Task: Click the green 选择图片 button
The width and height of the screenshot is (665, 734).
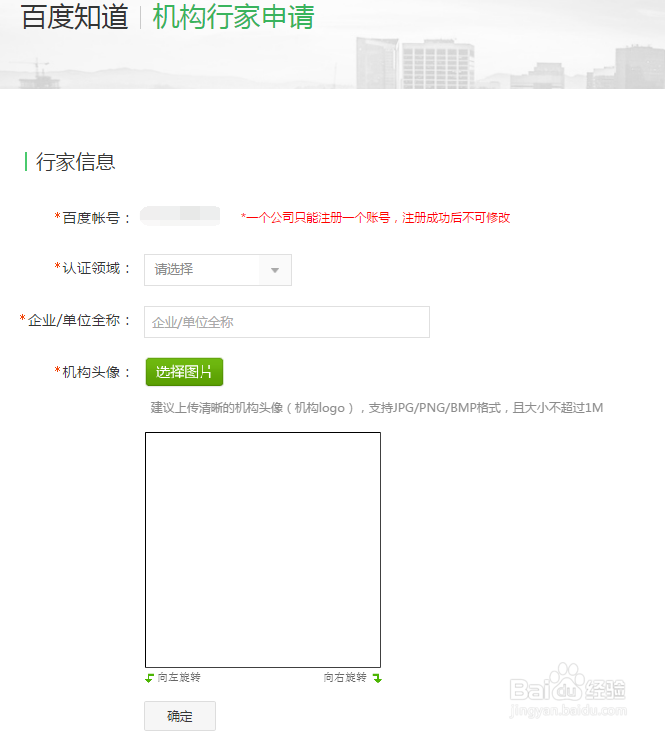Action: coord(184,372)
